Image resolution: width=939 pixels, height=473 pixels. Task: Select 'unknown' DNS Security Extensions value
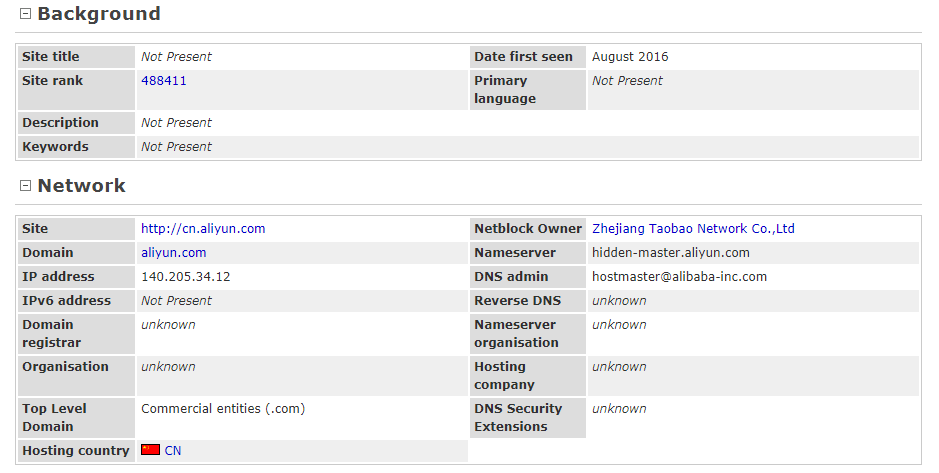point(619,408)
